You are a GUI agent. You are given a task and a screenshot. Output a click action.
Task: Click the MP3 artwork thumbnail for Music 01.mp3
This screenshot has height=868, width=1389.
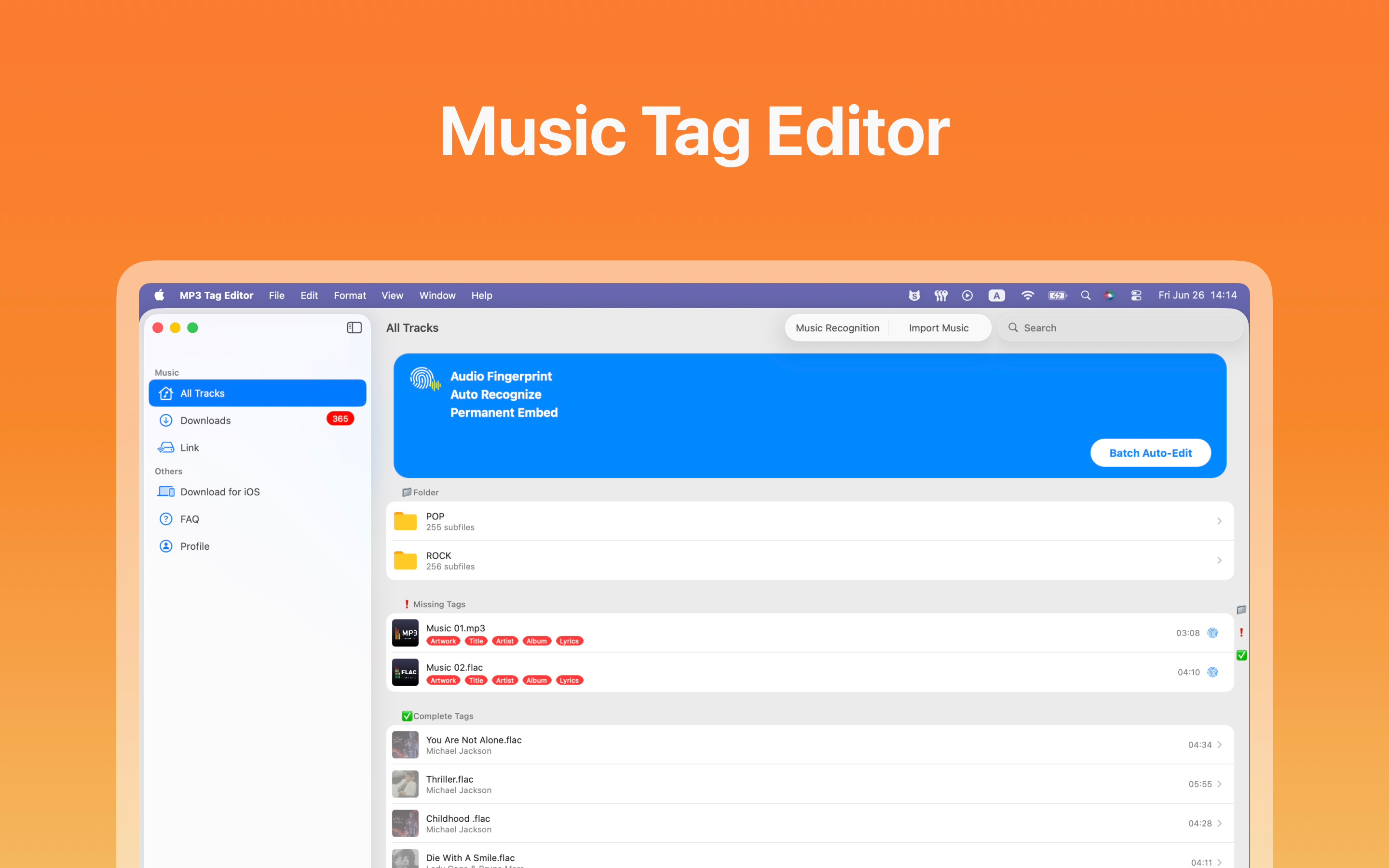coord(405,633)
